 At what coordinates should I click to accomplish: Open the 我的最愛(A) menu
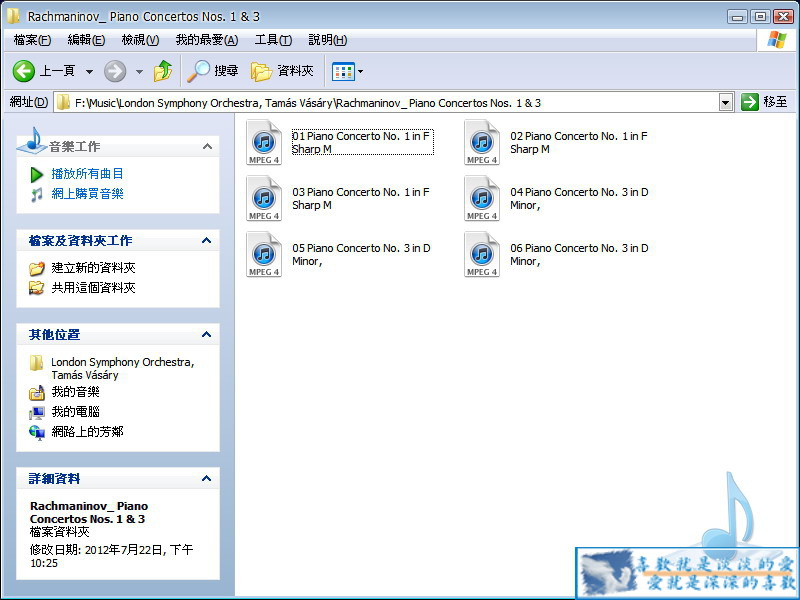(207, 40)
